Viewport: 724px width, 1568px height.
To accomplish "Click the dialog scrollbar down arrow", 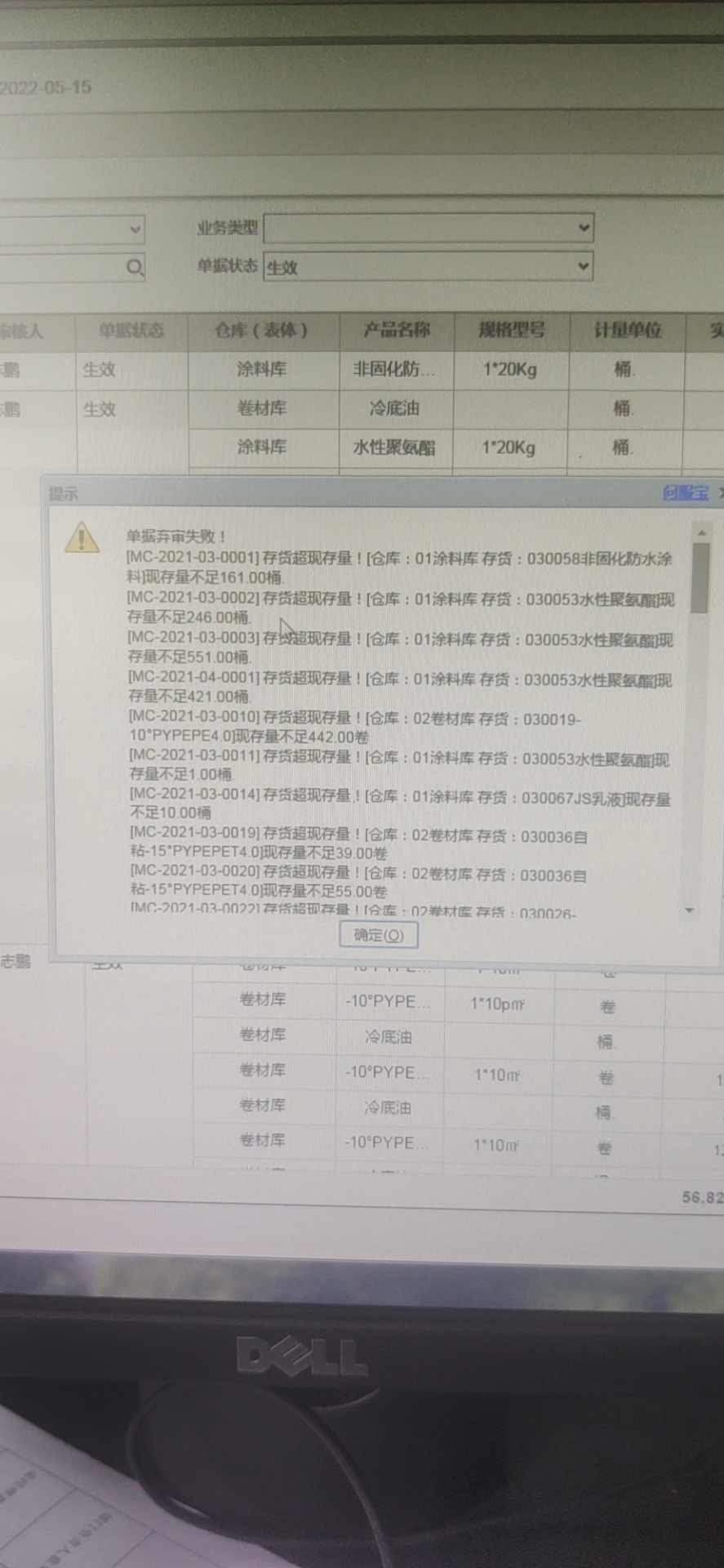I will (691, 910).
